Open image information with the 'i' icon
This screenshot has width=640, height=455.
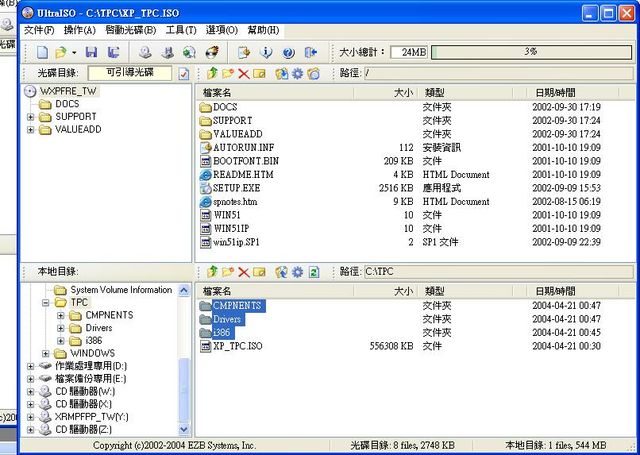[266, 52]
